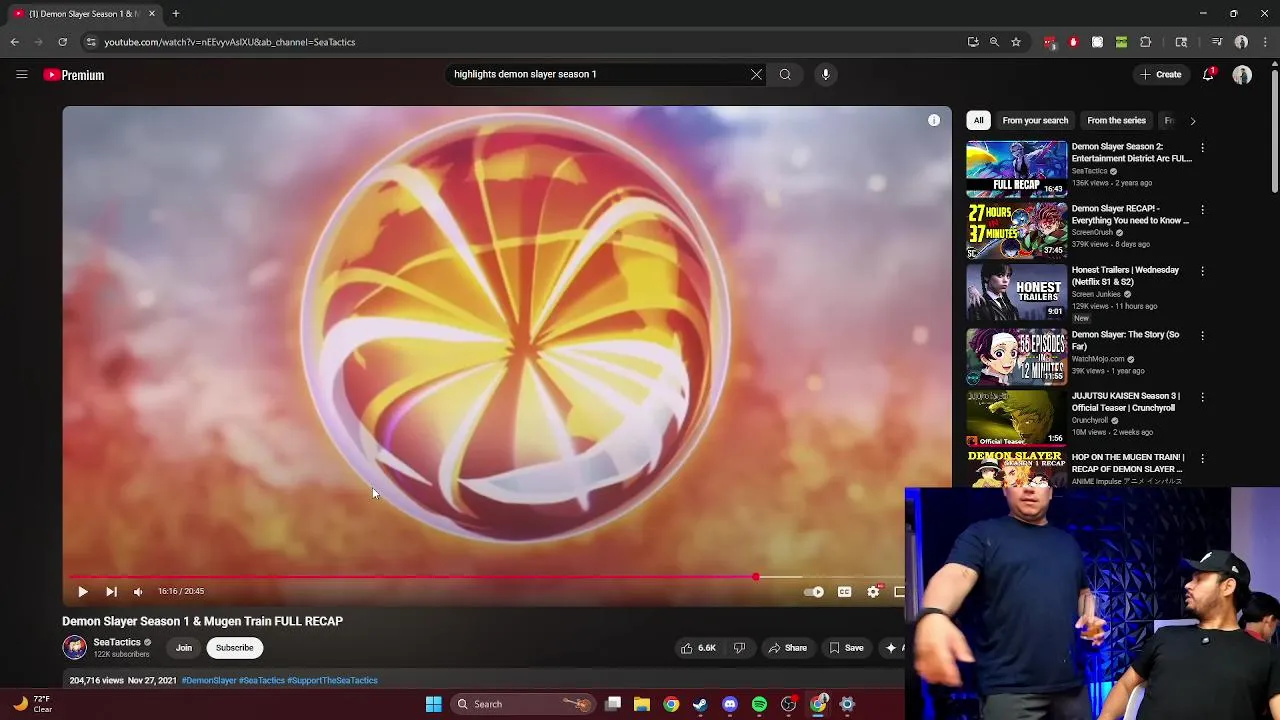
Task: Open Entertainment District Arc recap thumbnail
Action: tap(1016, 169)
